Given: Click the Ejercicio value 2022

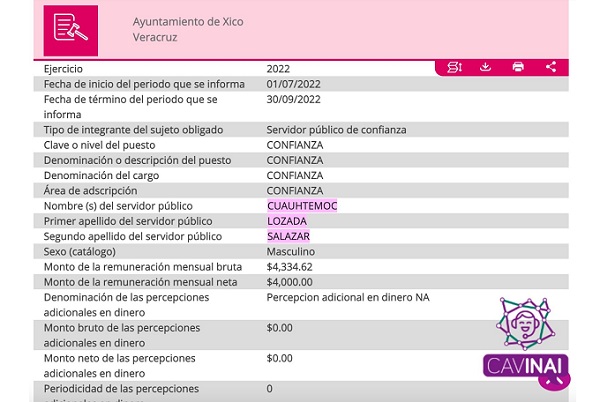Looking at the screenshot, I should tap(279, 69).
